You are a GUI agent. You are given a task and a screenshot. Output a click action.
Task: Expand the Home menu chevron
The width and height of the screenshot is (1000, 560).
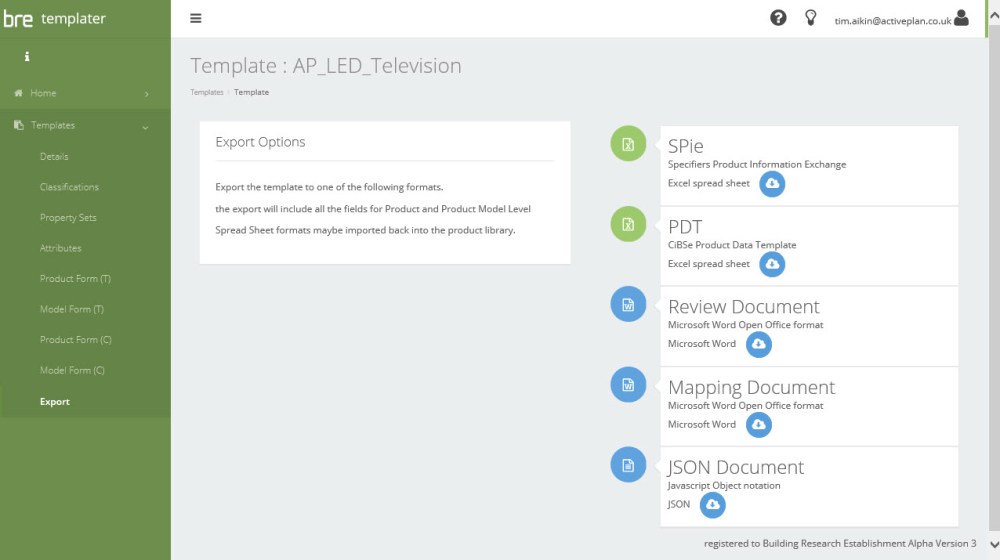point(147,94)
